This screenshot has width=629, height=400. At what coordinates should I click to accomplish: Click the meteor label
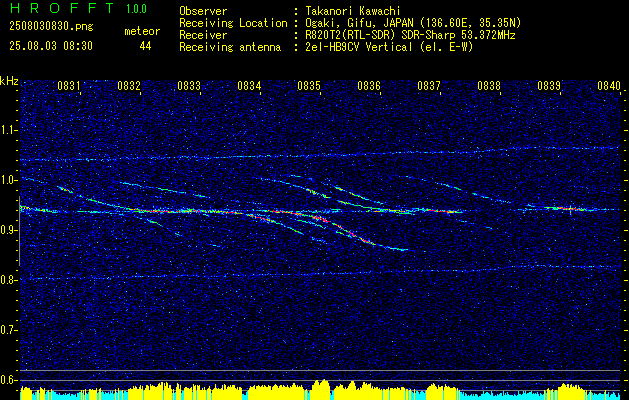[142, 31]
